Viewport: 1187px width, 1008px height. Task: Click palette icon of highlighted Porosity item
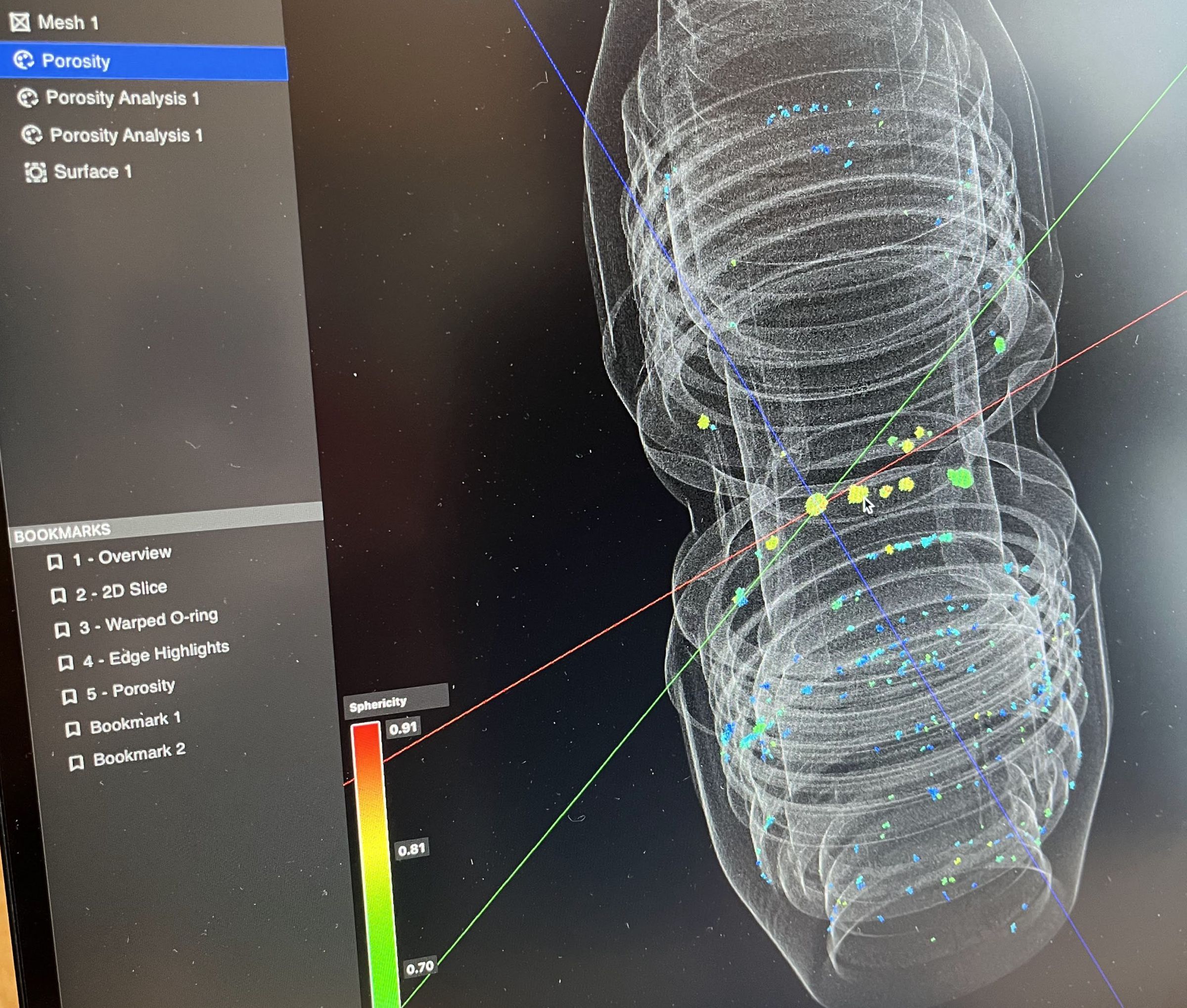point(24,60)
